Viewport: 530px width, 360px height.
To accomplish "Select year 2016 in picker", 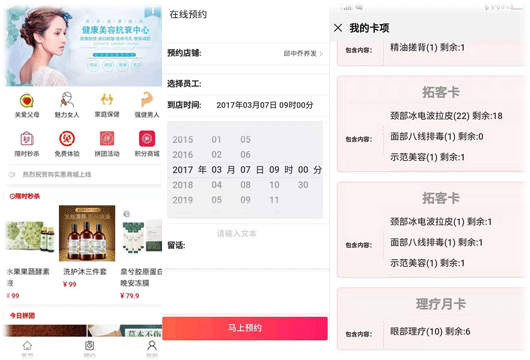I will [183, 154].
